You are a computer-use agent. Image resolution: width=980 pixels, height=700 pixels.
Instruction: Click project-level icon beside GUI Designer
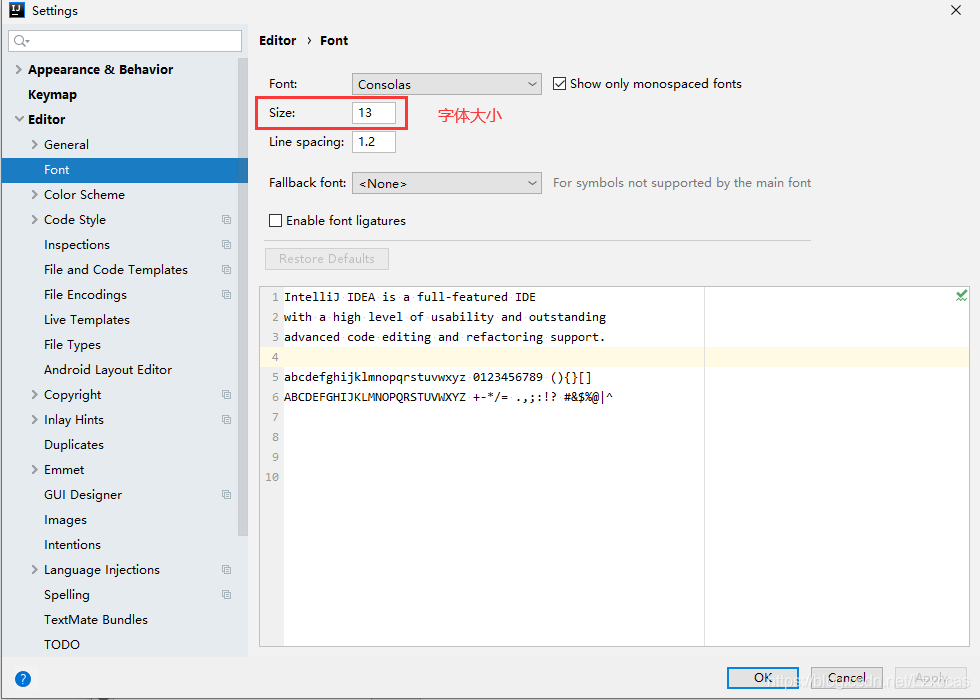(x=226, y=494)
